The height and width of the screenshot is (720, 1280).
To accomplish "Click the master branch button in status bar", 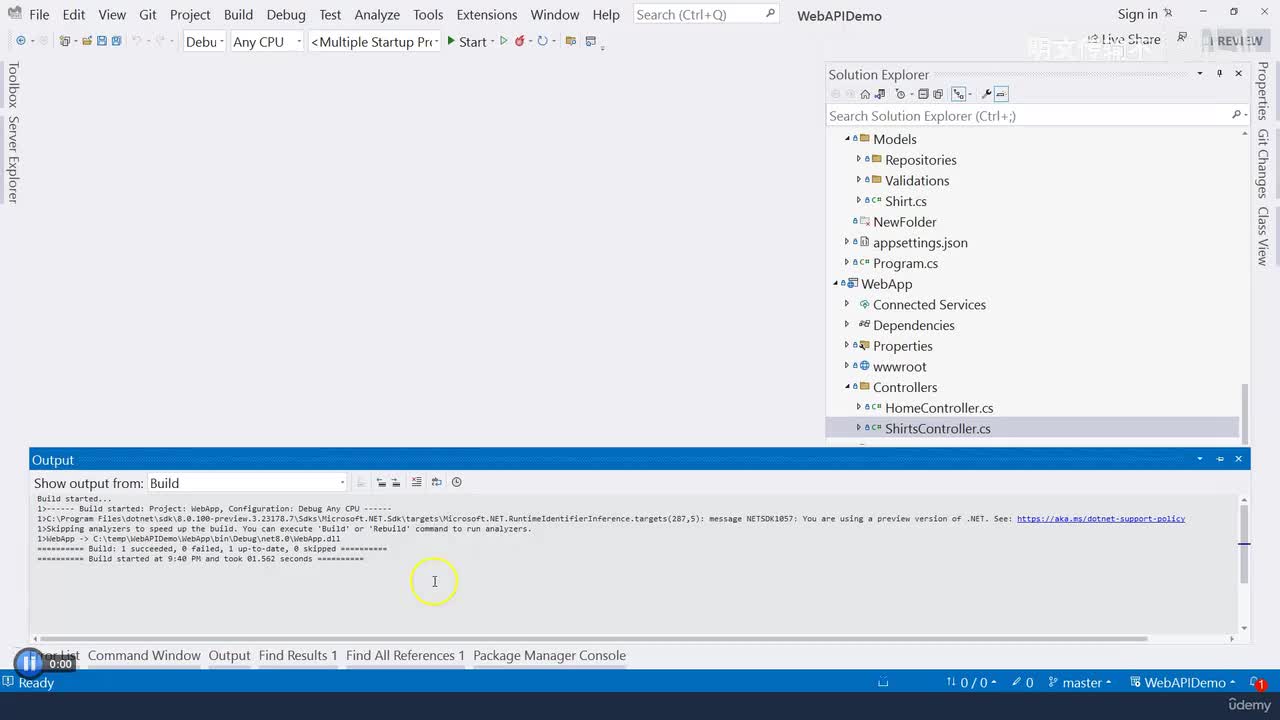I will tap(1081, 683).
